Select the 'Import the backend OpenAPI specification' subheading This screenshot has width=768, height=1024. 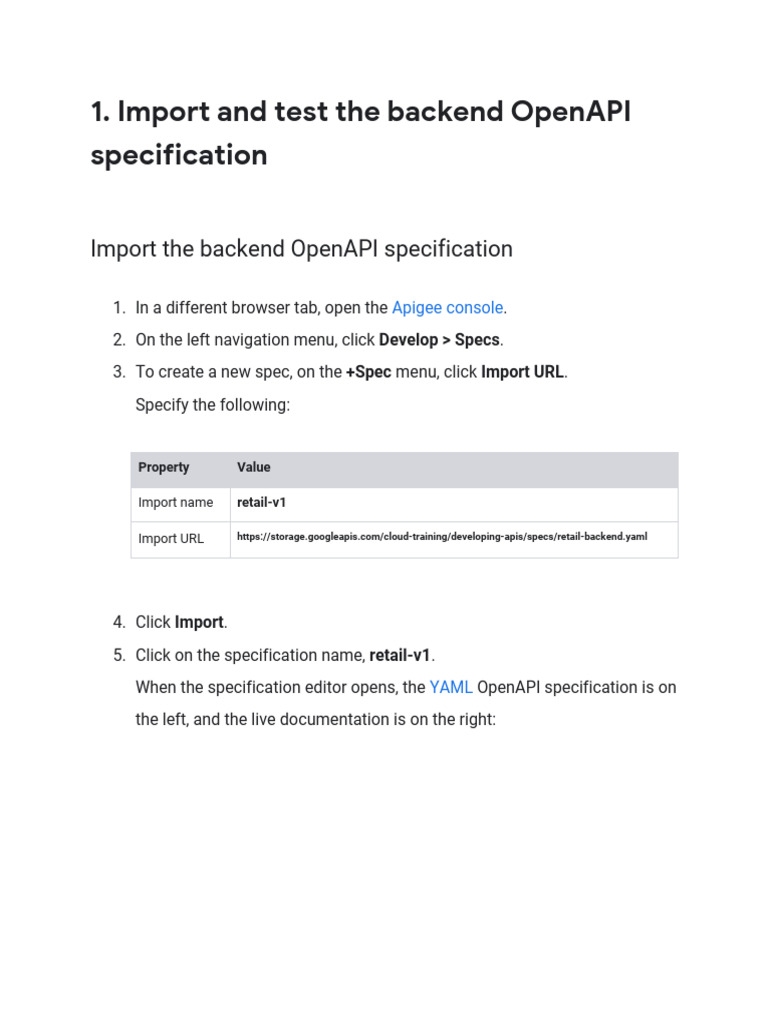[x=301, y=249]
